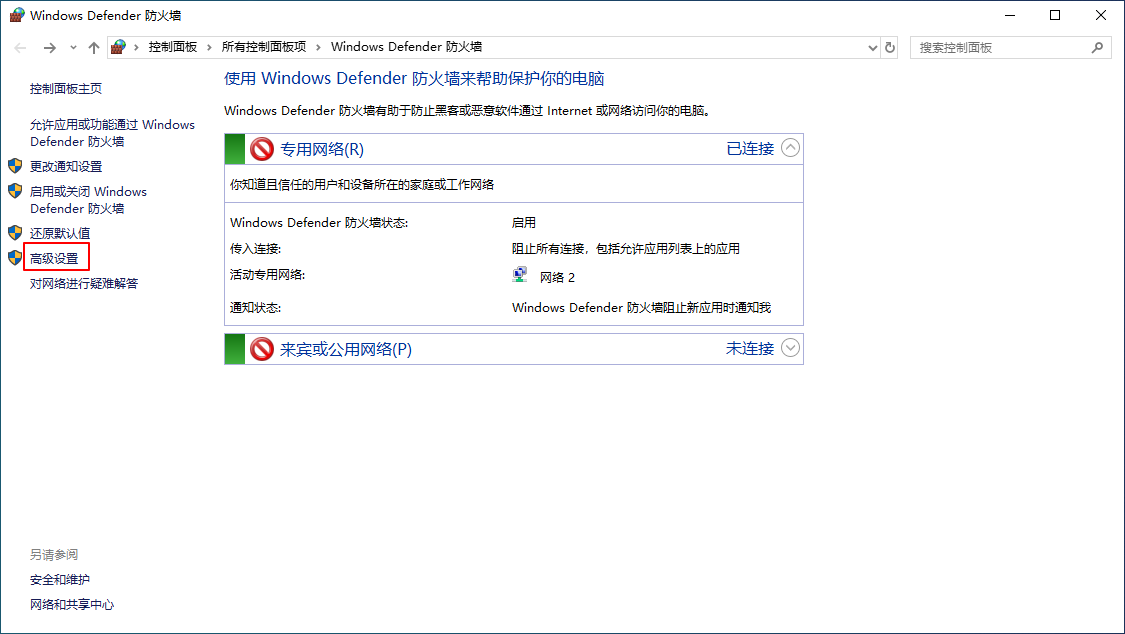
Task: Click the 专用网络(R) header title
Action: [322, 149]
